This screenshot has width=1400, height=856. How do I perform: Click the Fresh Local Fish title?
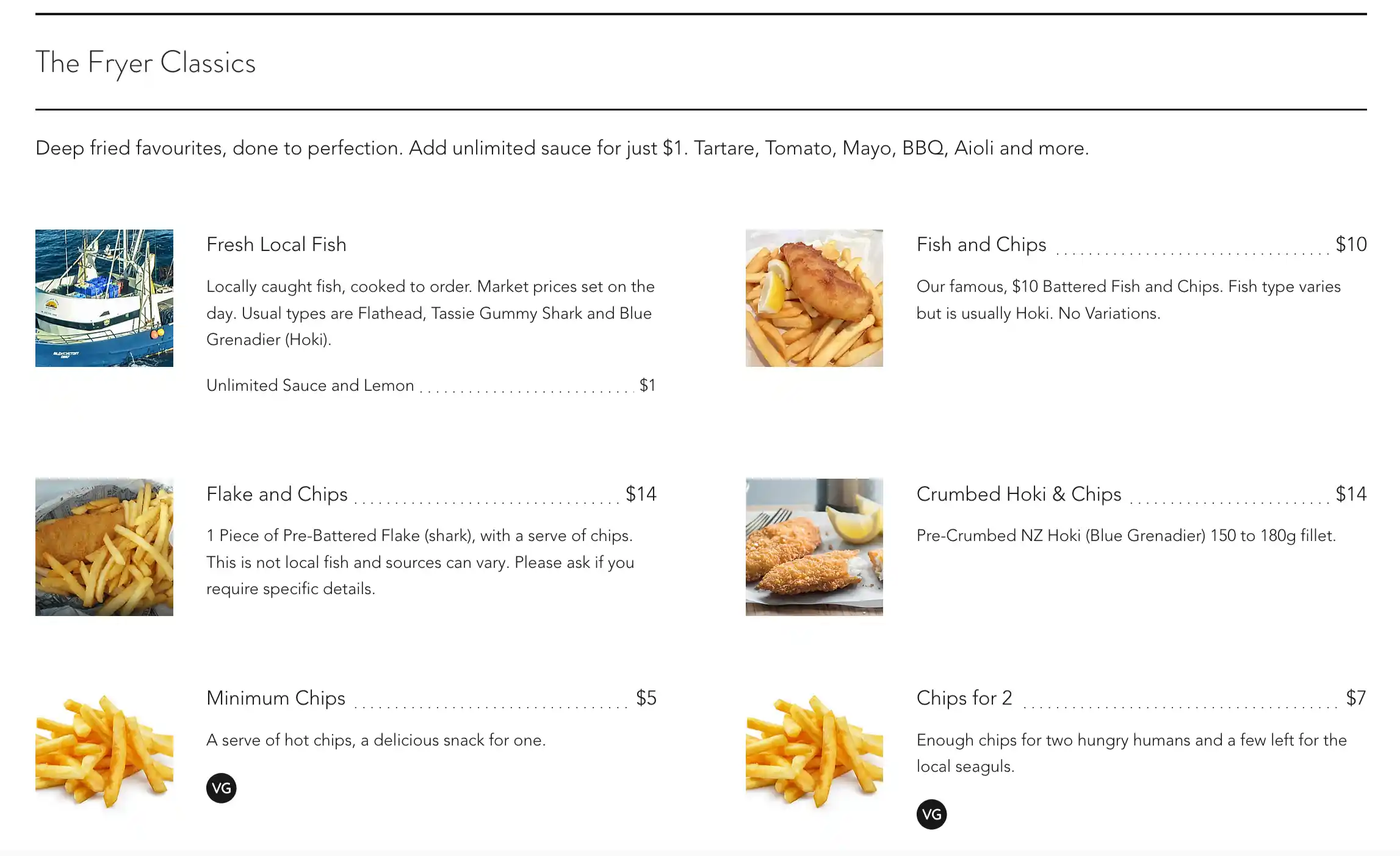click(276, 244)
